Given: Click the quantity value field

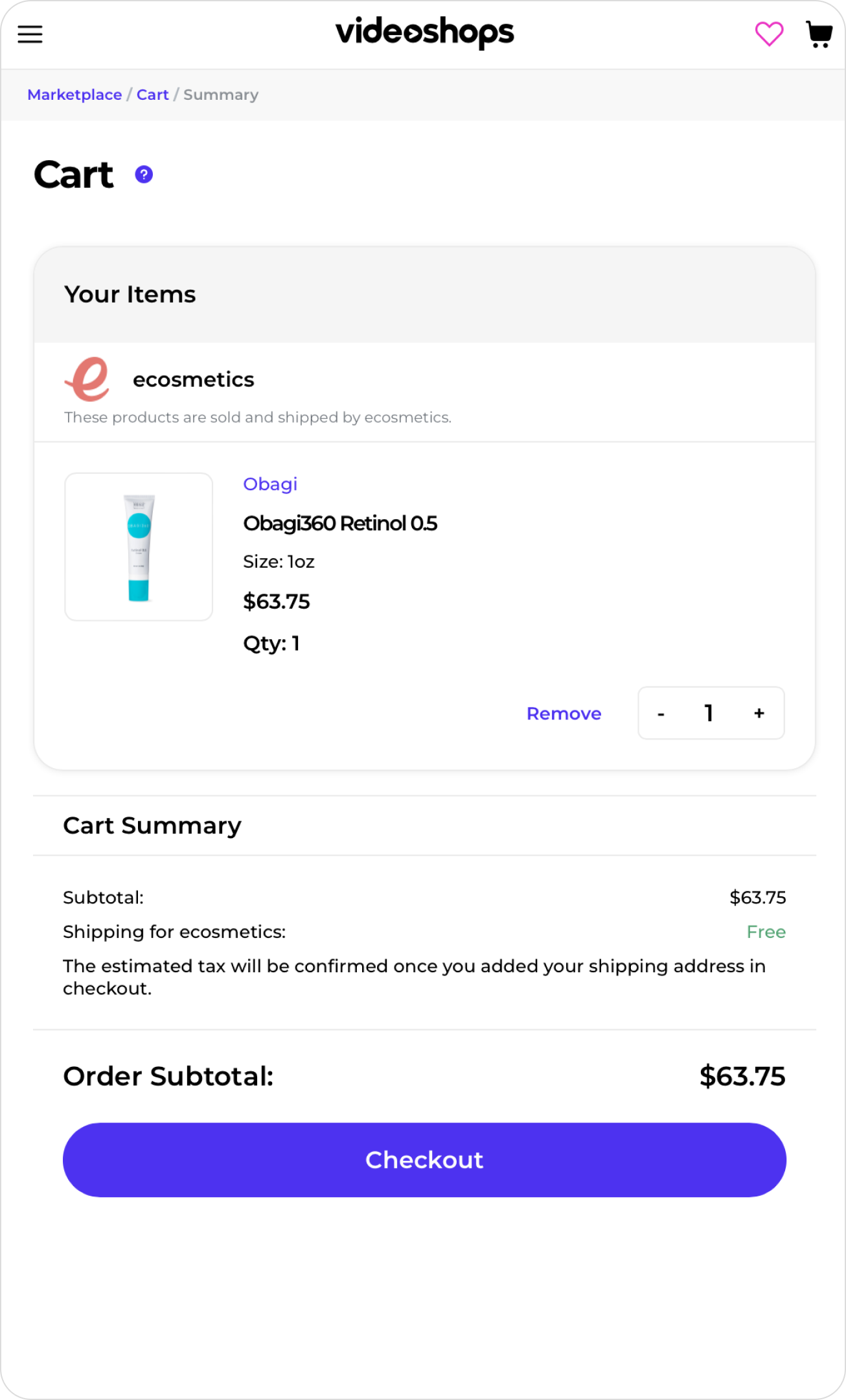Looking at the screenshot, I should pyautogui.click(x=709, y=713).
